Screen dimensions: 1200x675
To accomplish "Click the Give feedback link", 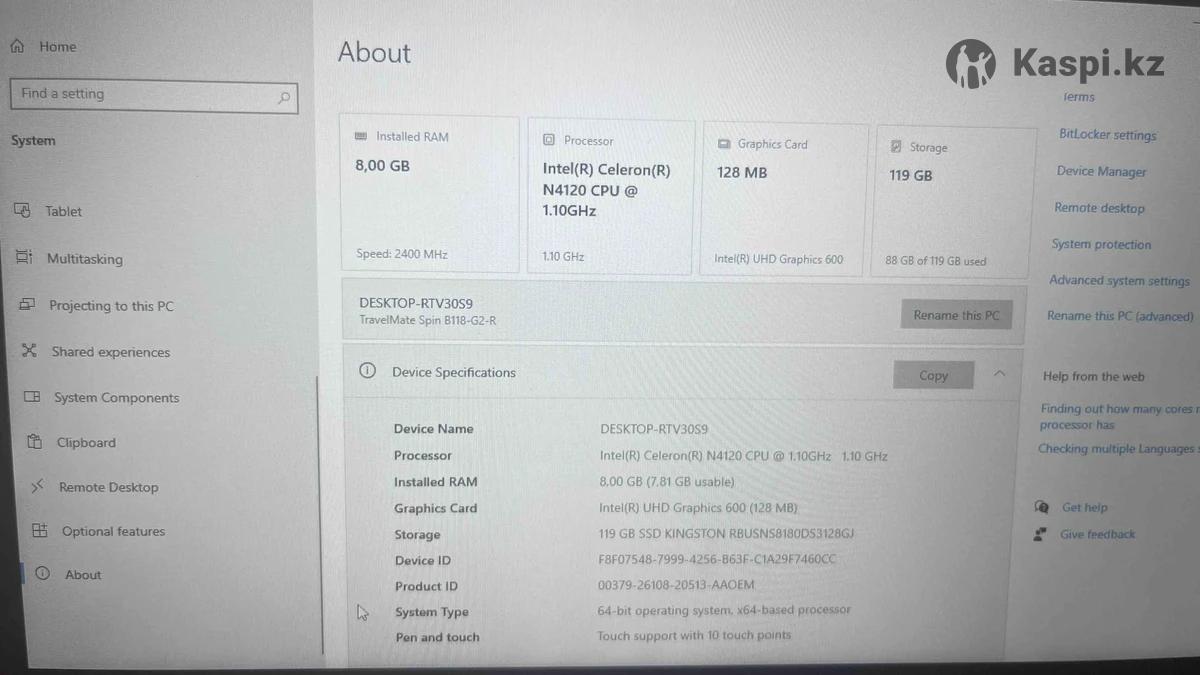I will [1097, 535].
